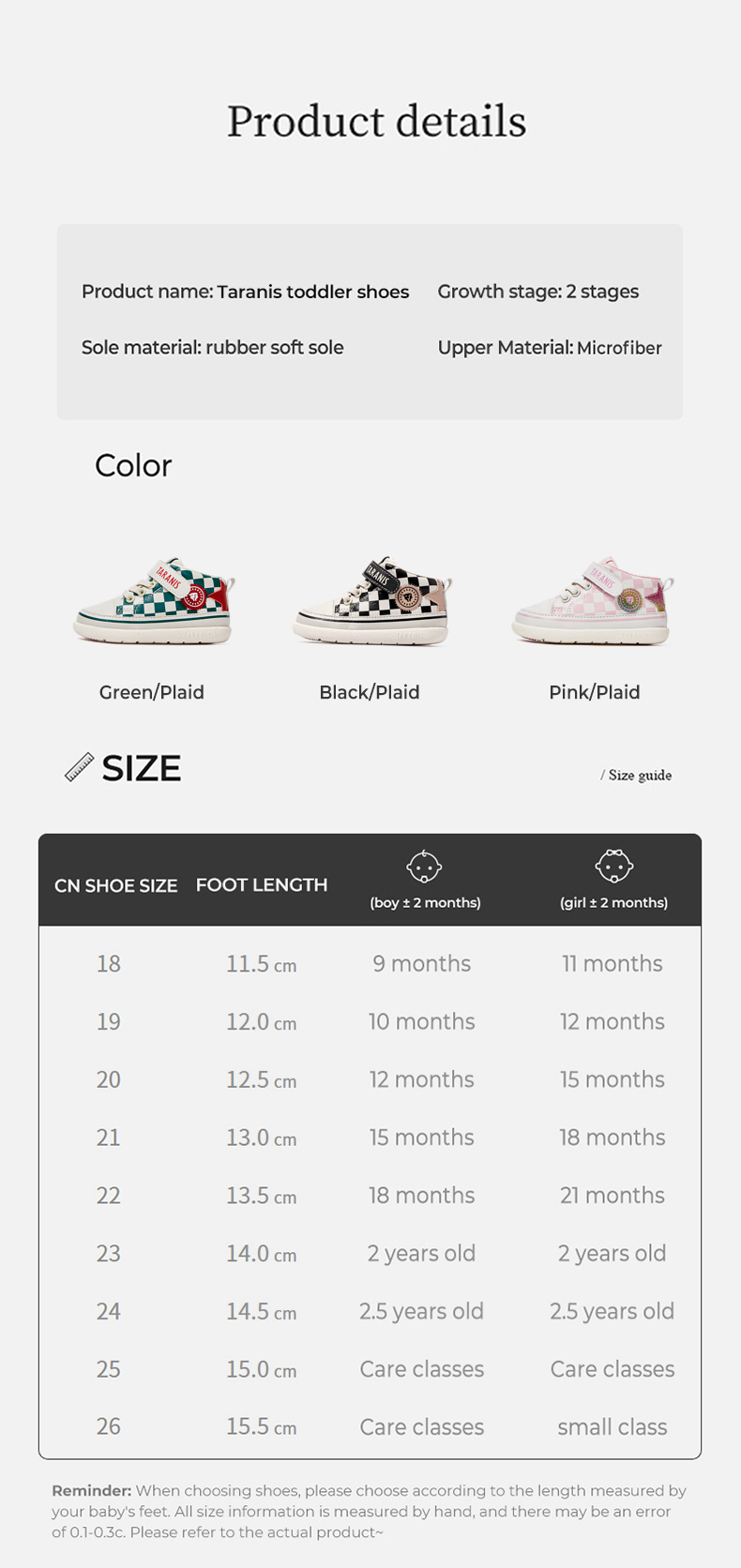
Task: Click the boy baby face icon
Action: pos(424,867)
